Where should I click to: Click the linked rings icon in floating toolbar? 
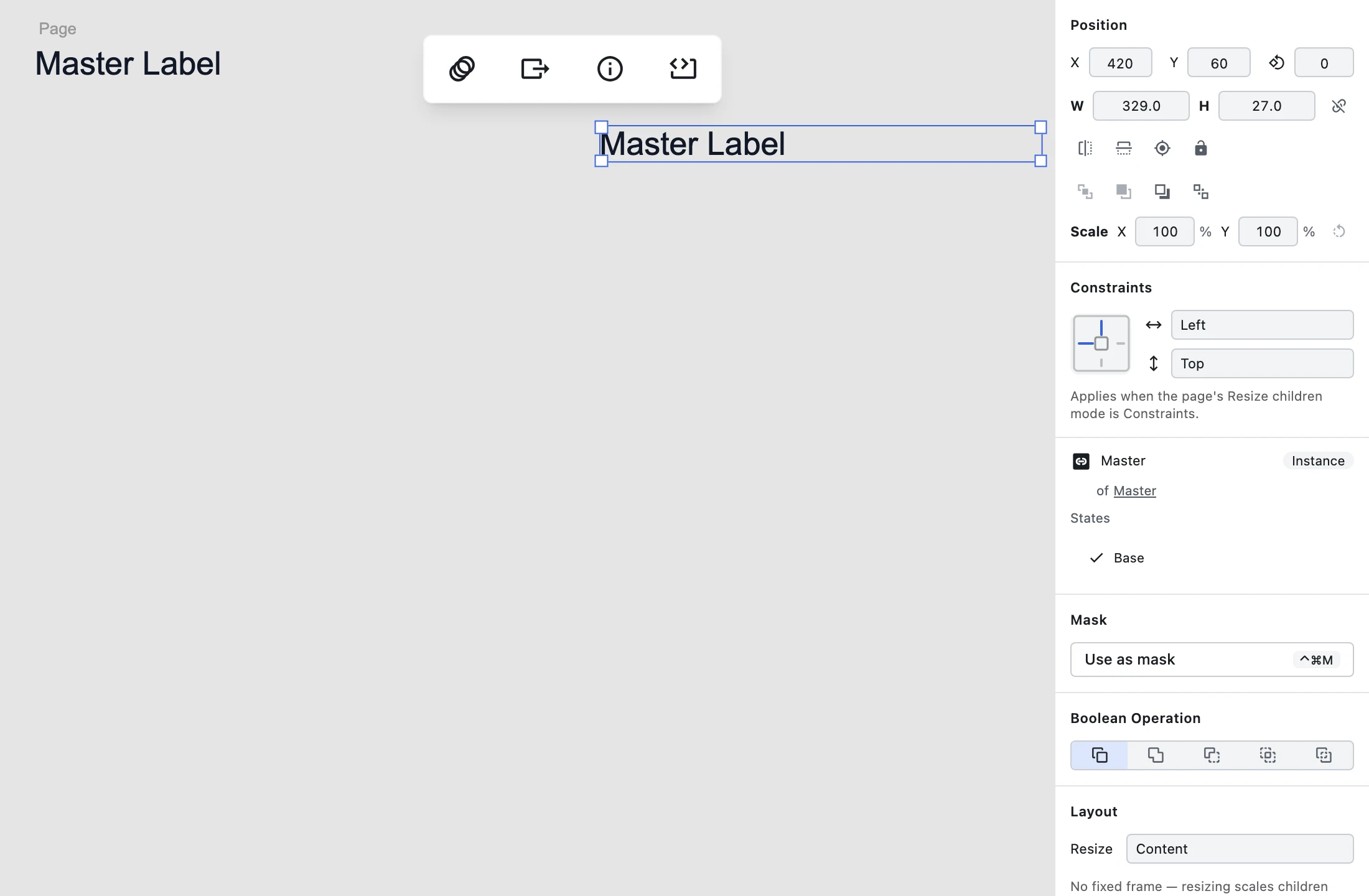tap(462, 68)
